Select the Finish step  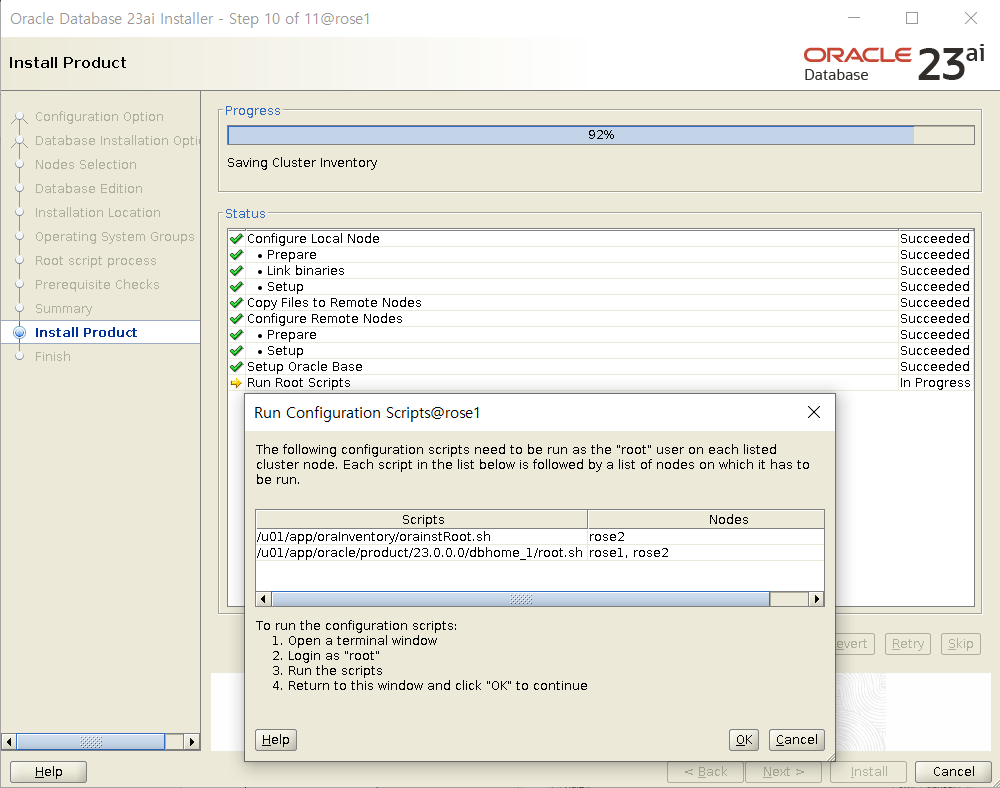pyautogui.click(x=52, y=356)
